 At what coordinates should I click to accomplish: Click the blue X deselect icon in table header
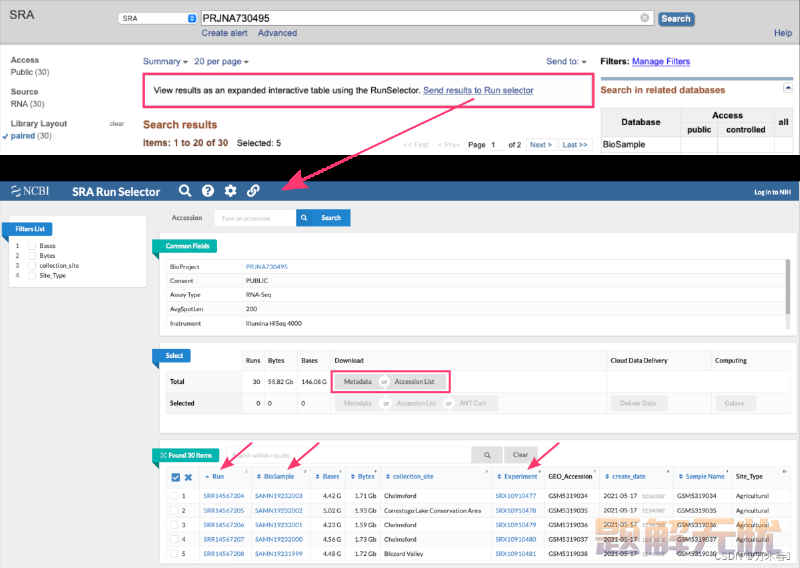[x=188, y=477]
